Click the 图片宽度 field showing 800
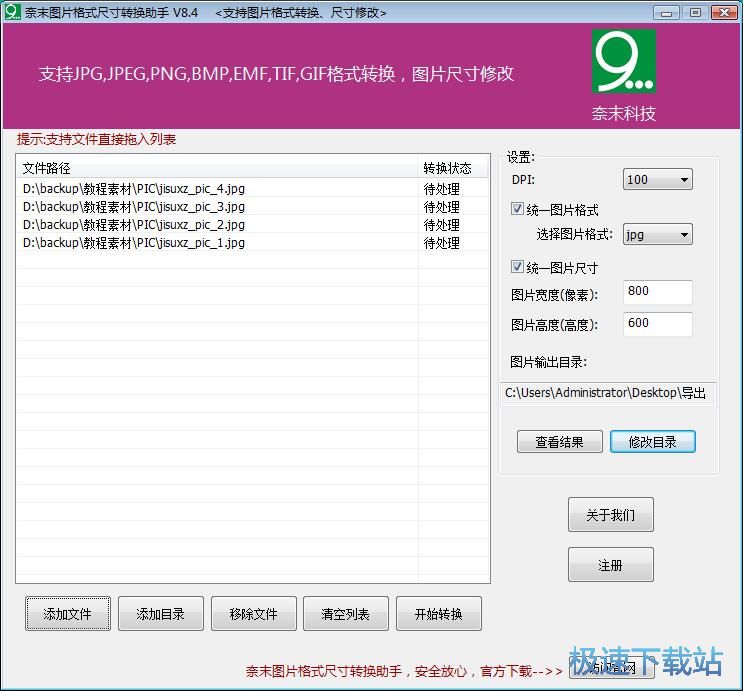The width and height of the screenshot is (743, 691). click(x=658, y=292)
